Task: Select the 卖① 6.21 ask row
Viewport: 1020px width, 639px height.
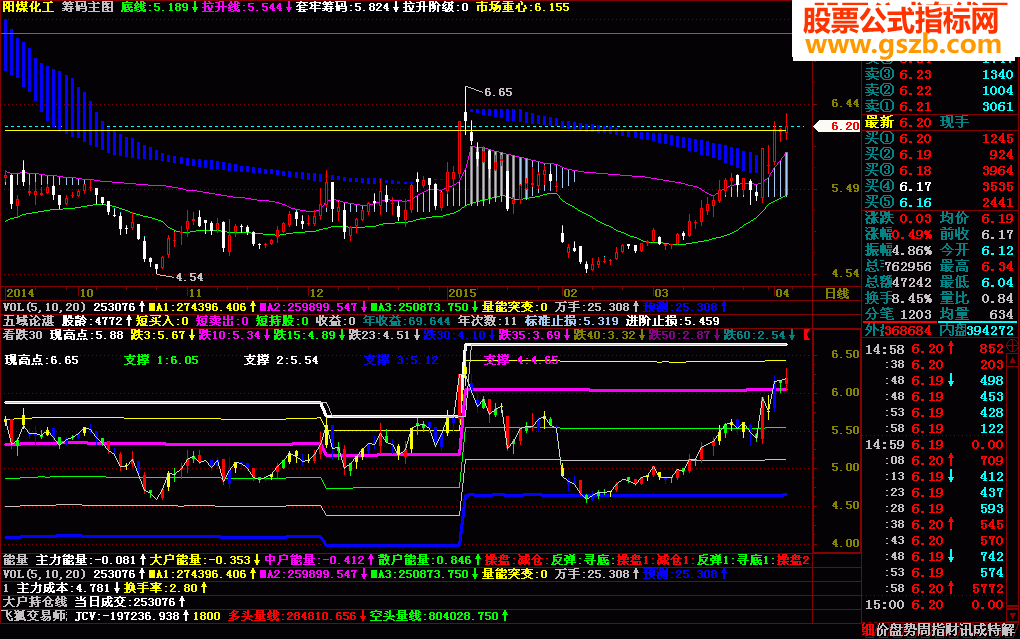Action: click(939, 107)
